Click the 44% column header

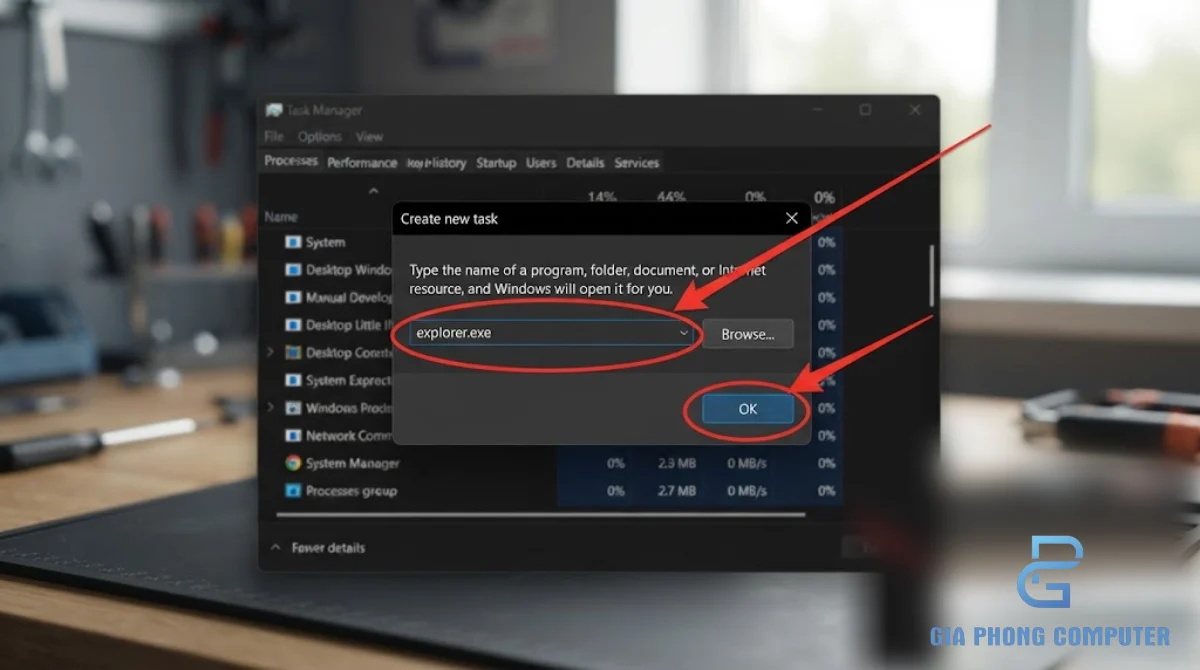[x=671, y=197]
